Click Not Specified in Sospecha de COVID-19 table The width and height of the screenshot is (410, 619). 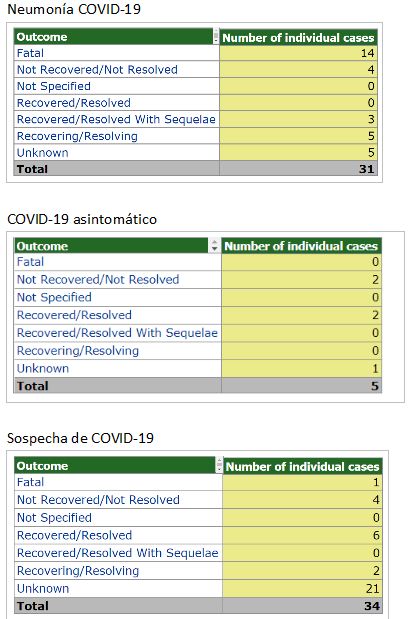pyautogui.click(x=54, y=518)
